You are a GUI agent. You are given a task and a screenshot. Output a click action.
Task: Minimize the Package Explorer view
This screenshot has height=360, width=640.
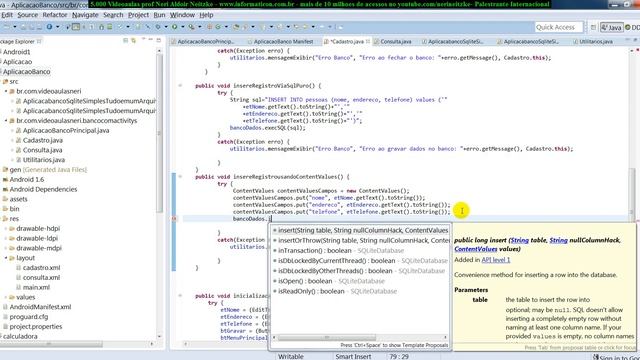click(x=151, y=40)
